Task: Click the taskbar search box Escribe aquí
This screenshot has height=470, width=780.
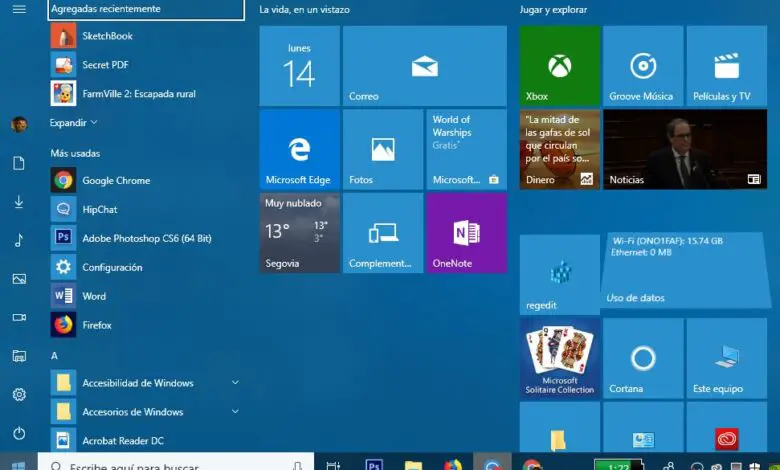Action: (x=176, y=462)
